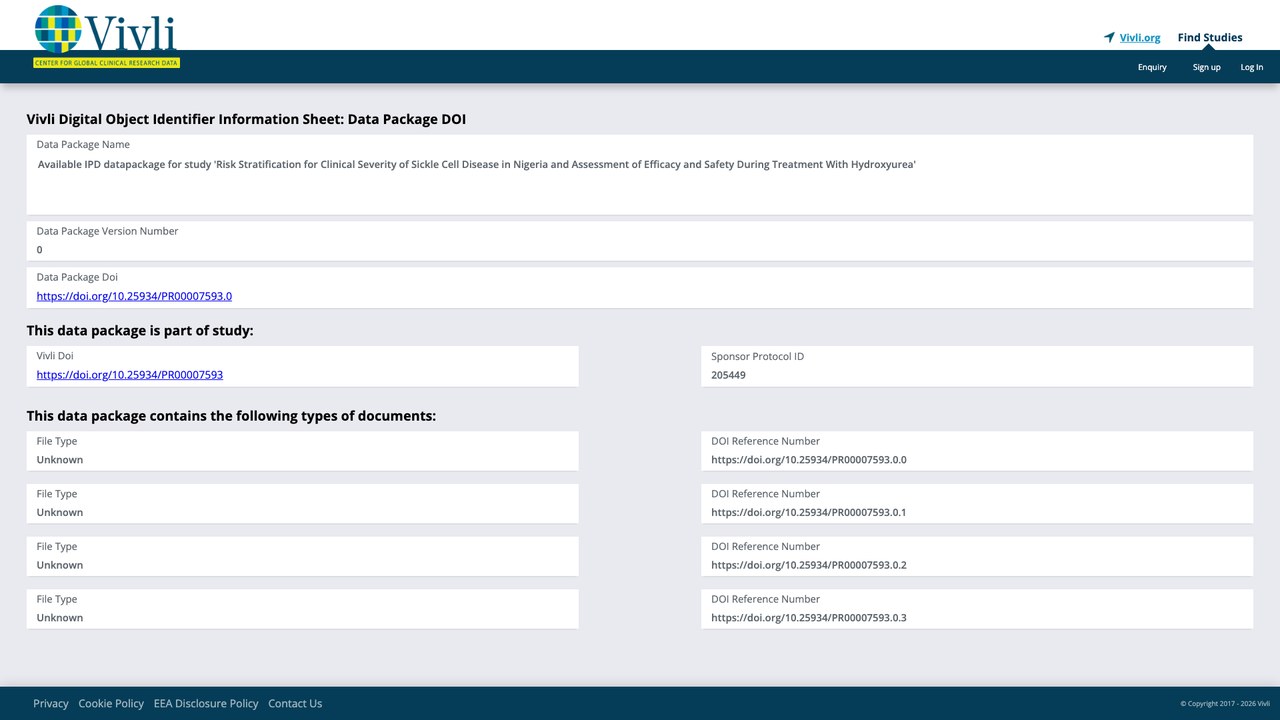Click the 'following types of documents' heading
This screenshot has width=1280, height=720.
pyautogui.click(x=231, y=416)
